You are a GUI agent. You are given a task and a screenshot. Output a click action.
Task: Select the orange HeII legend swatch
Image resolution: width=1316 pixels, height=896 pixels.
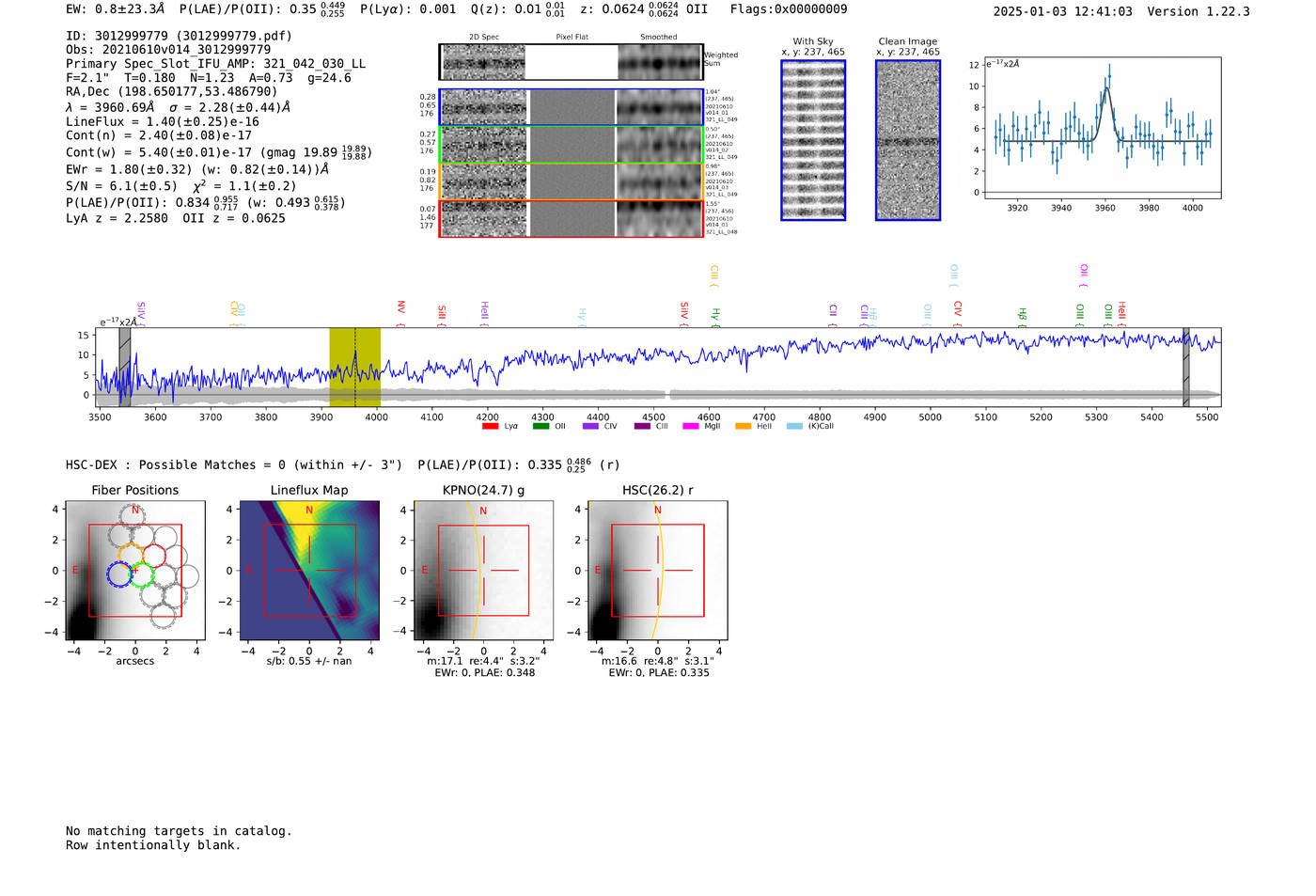(x=743, y=426)
